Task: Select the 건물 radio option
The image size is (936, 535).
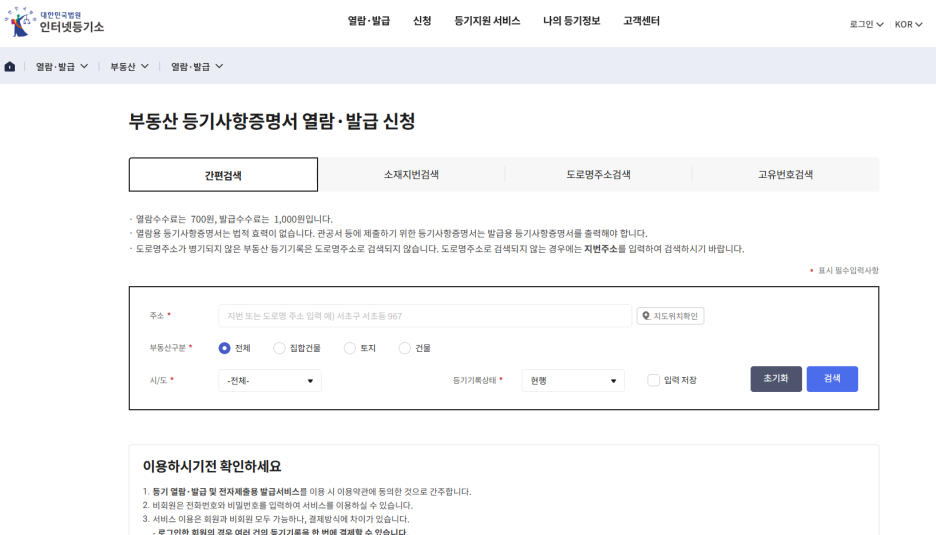Action: tap(405, 348)
